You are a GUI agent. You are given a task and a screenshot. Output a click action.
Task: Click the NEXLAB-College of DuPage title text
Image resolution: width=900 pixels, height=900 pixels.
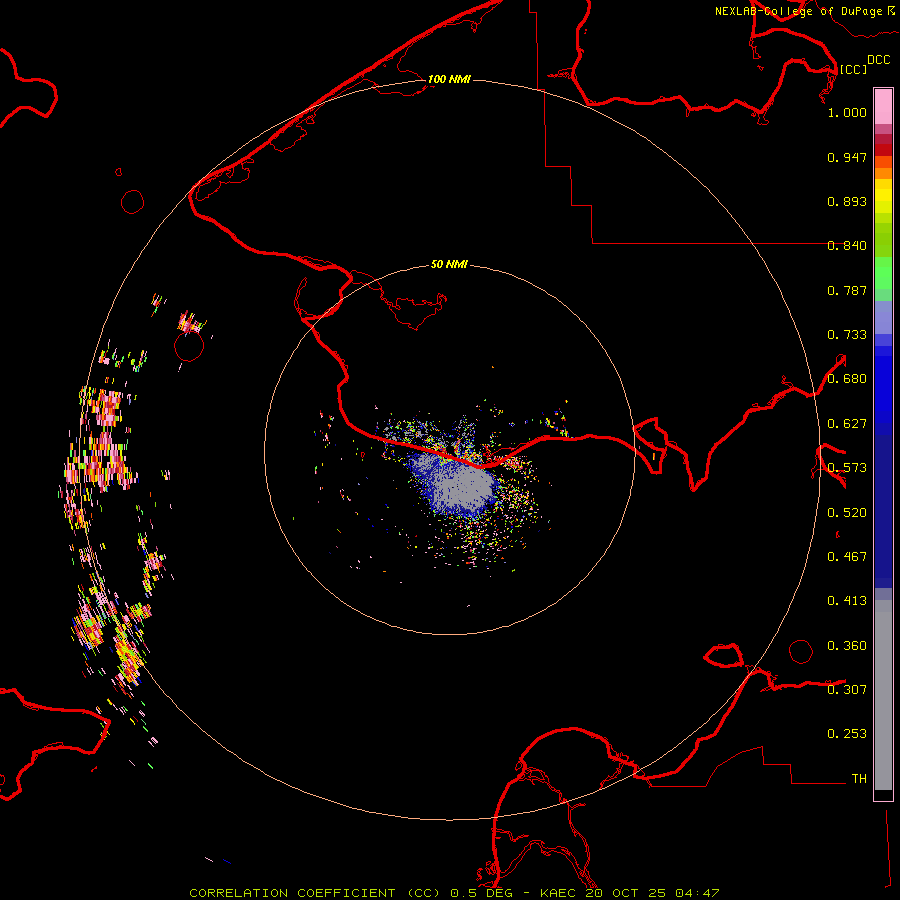click(798, 11)
